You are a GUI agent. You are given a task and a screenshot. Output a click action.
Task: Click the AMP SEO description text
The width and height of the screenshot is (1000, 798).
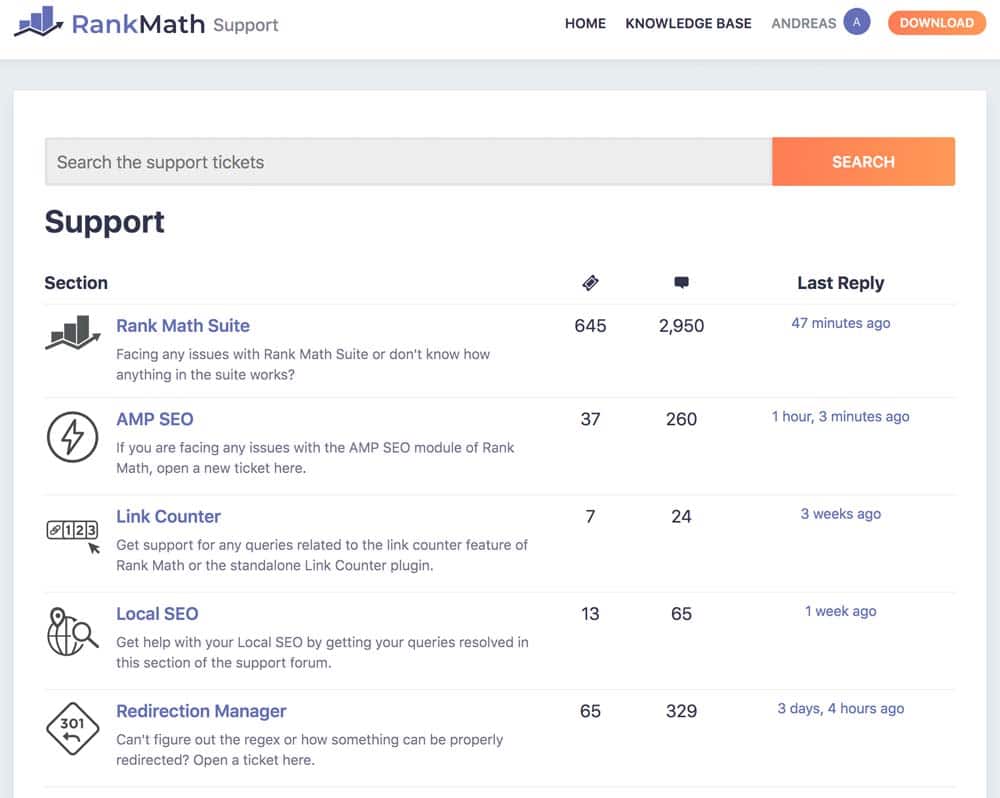[x=315, y=458]
